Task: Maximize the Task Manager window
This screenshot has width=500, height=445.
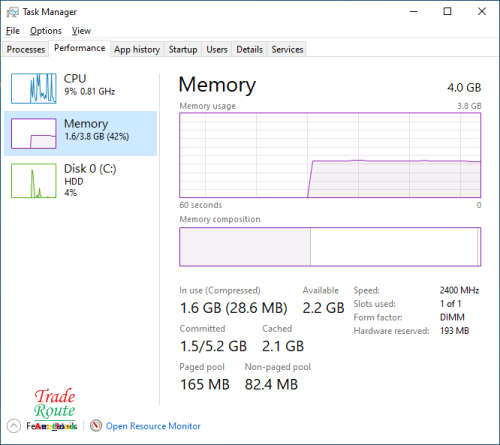Action: tap(447, 12)
